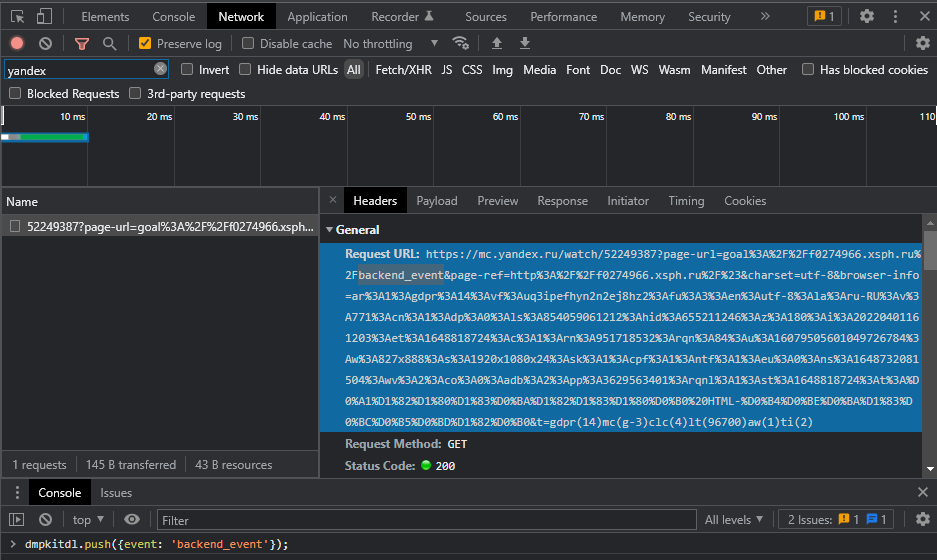Enable the Disable cache checkbox
Image resolution: width=937 pixels, height=560 pixels.
247,43
